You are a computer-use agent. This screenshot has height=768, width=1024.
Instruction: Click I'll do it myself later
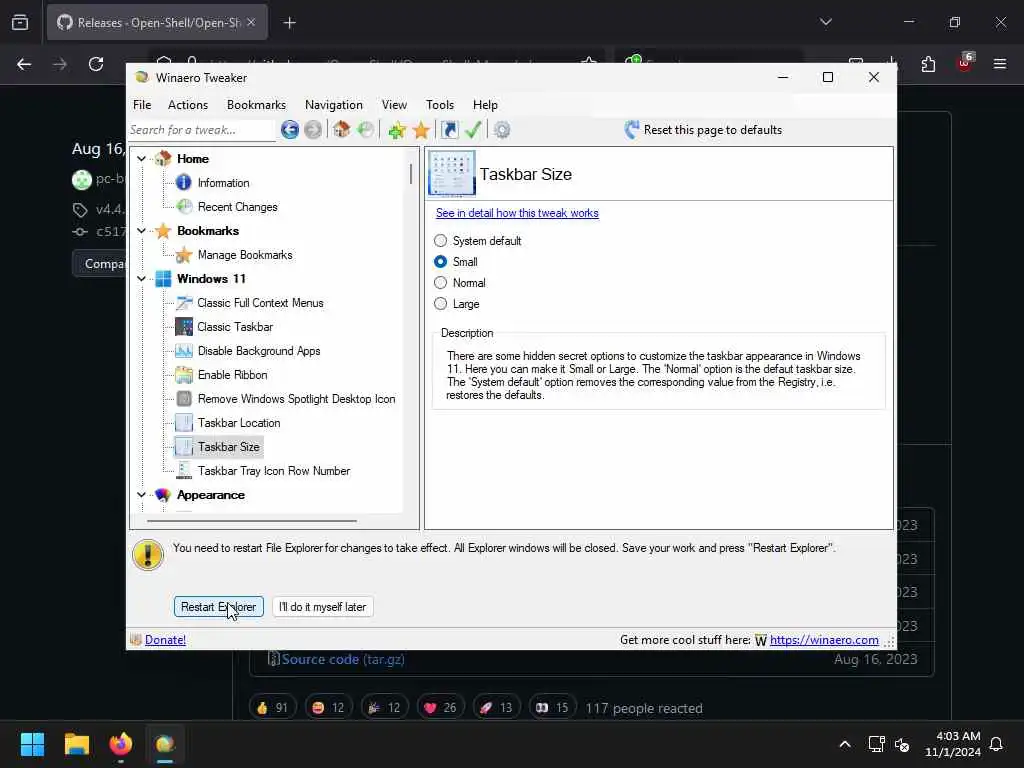point(323,607)
